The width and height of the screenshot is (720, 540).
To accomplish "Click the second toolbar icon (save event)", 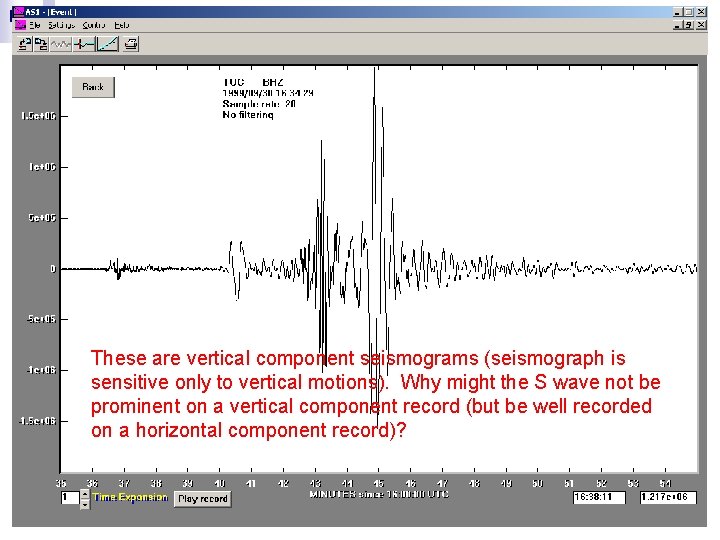I will (41, 44).
